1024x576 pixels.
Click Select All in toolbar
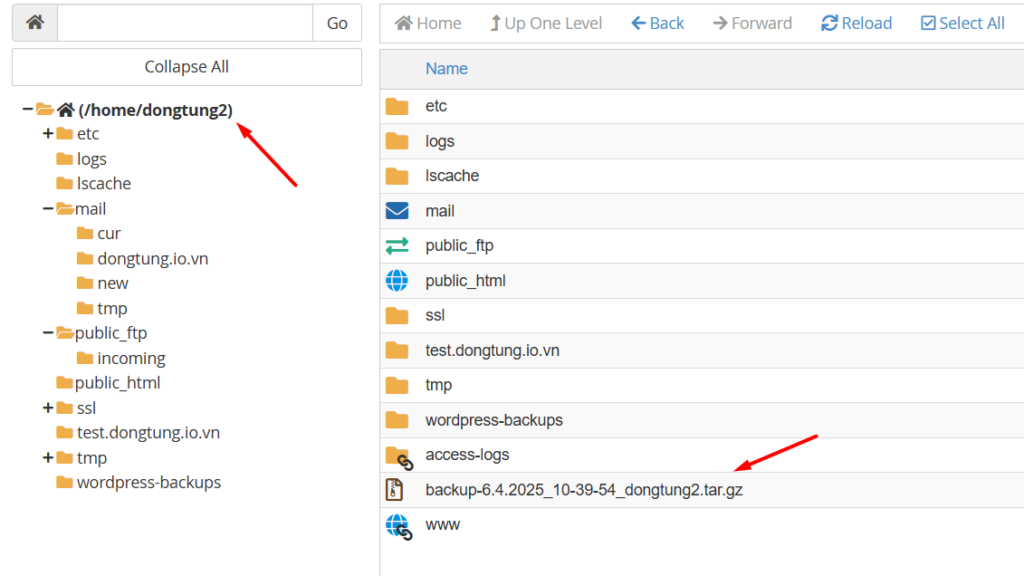pyautogui.click(x=963, y=24)
